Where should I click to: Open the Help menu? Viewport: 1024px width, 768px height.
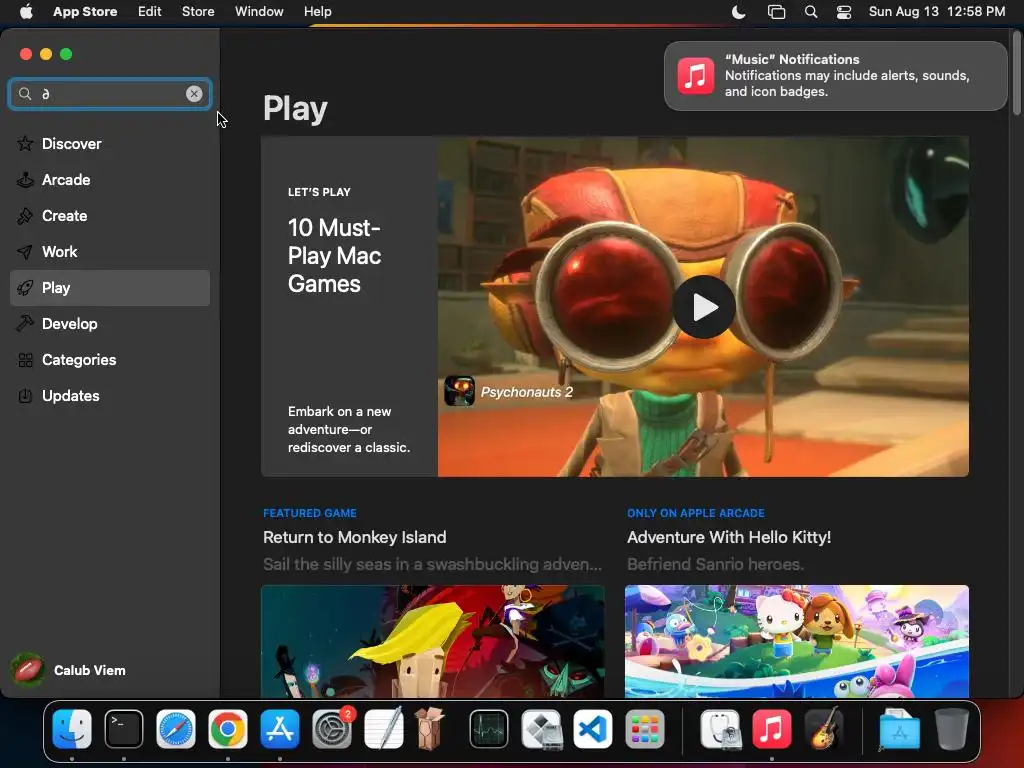[x=317, y=12]
